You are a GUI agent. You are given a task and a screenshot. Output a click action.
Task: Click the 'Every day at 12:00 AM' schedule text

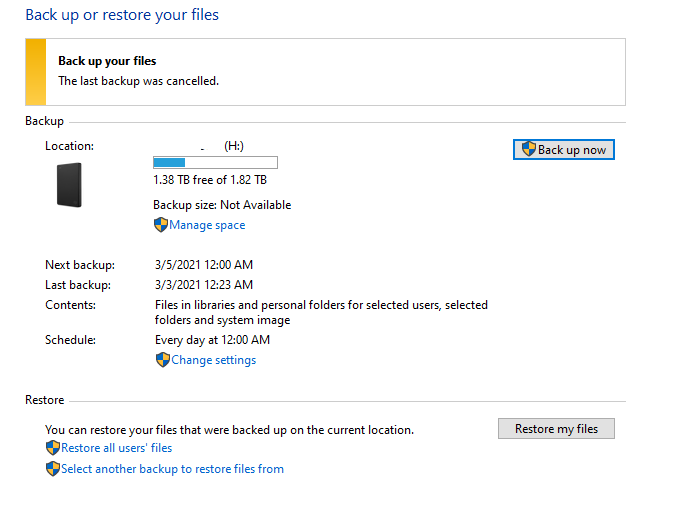pos(212,340)
